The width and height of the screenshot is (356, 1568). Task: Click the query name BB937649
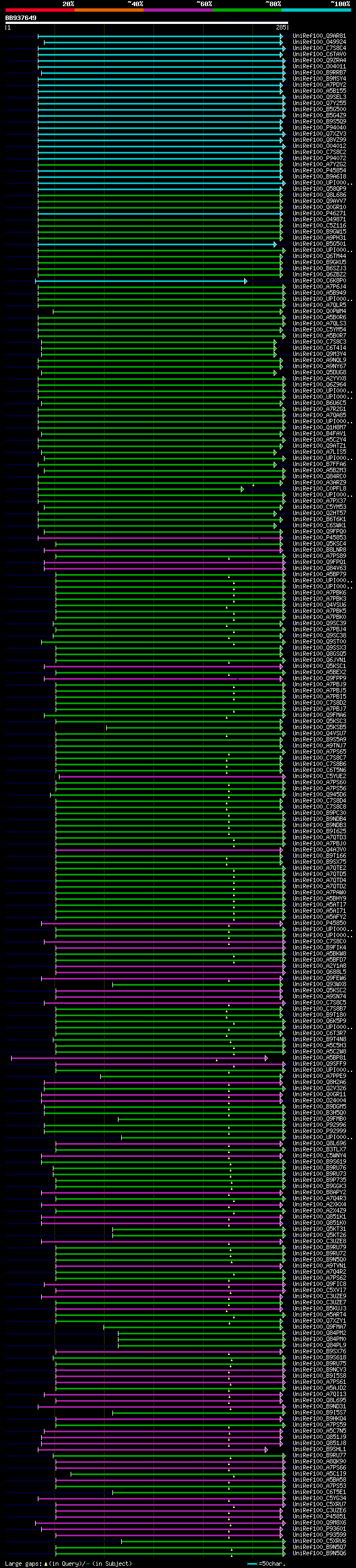(x=21, y=18)
